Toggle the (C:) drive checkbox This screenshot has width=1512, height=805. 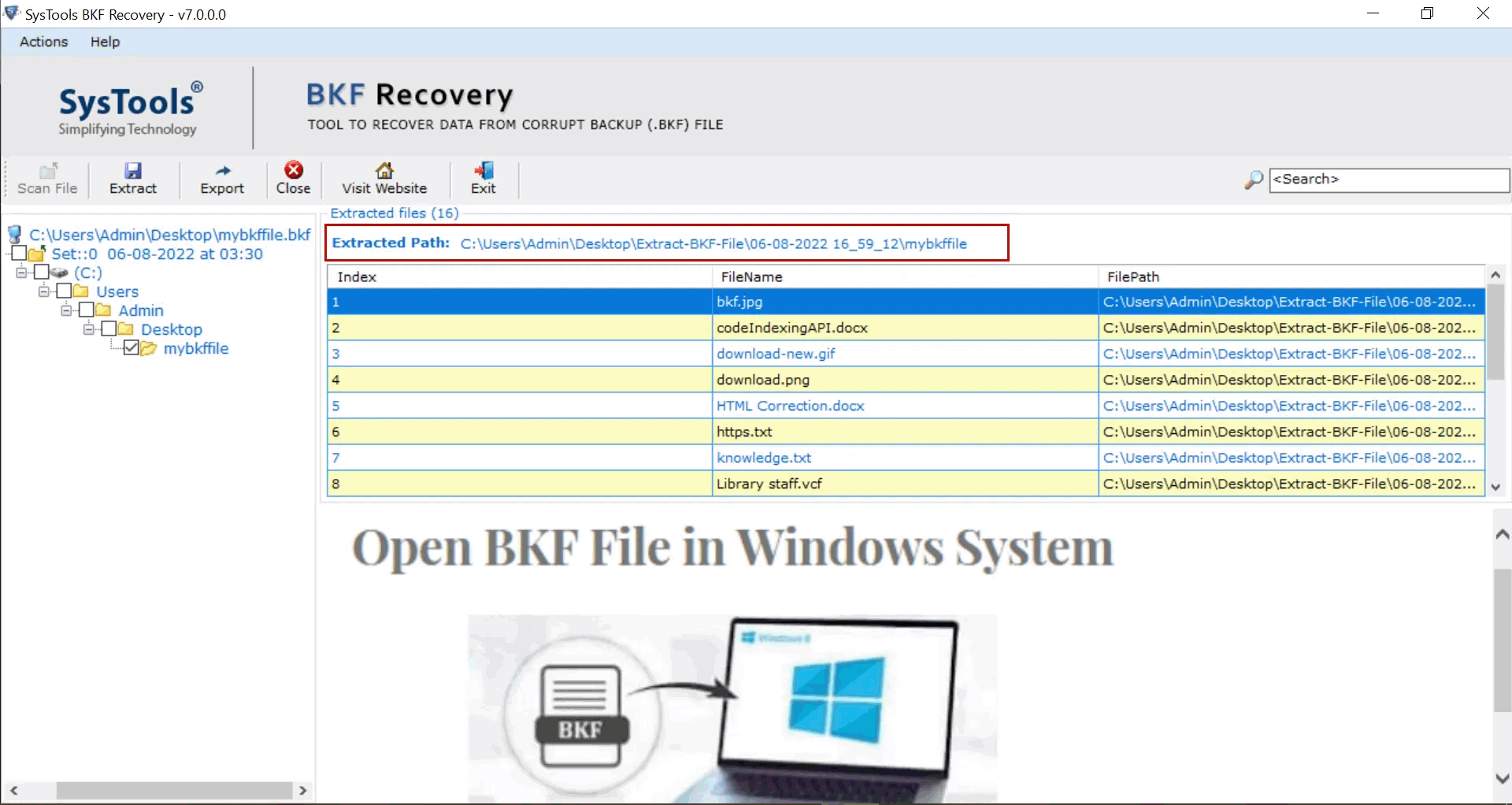pyautogui.click(x=42, y=272)
